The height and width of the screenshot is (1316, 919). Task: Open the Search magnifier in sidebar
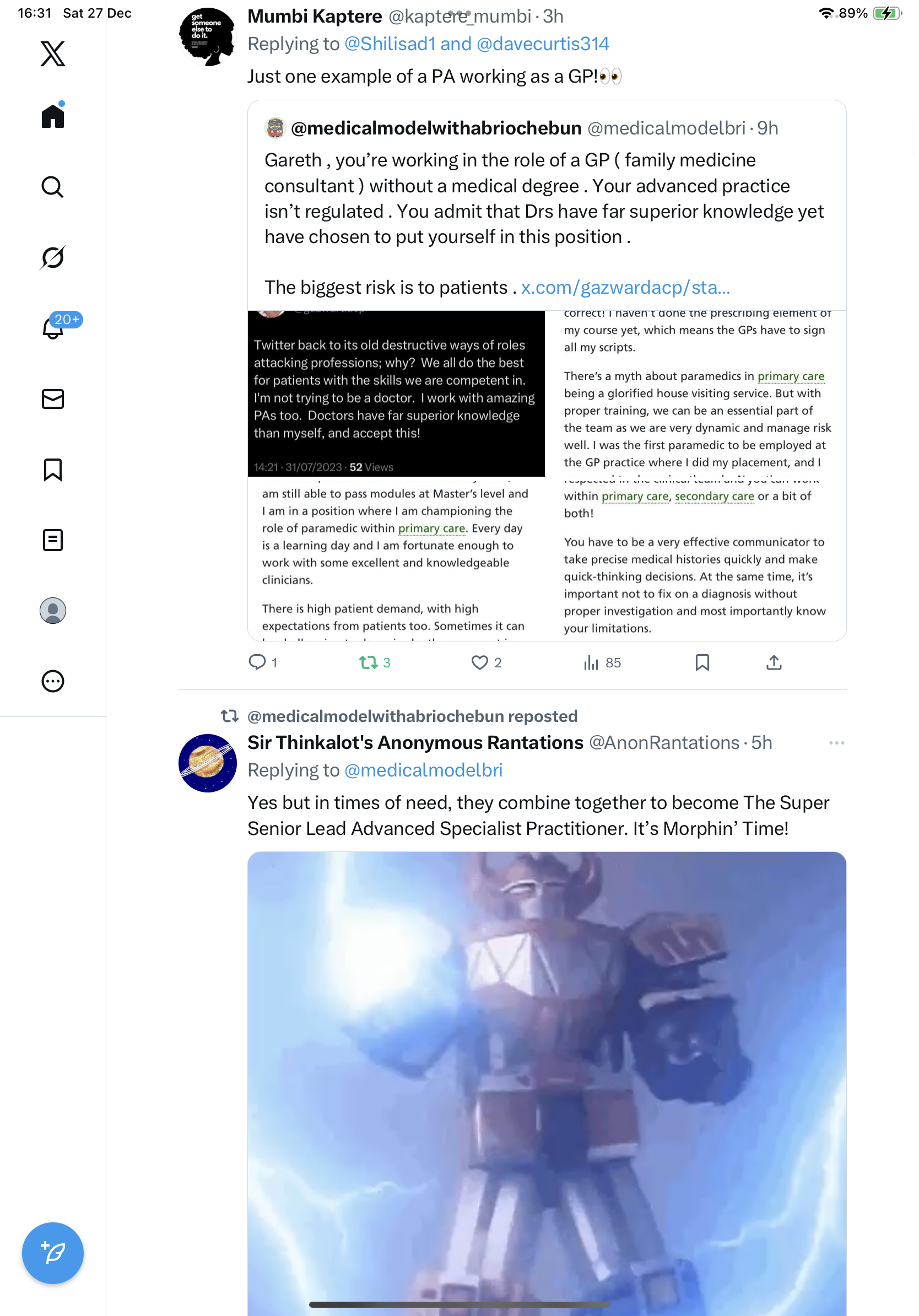click(x=53, y=187)
